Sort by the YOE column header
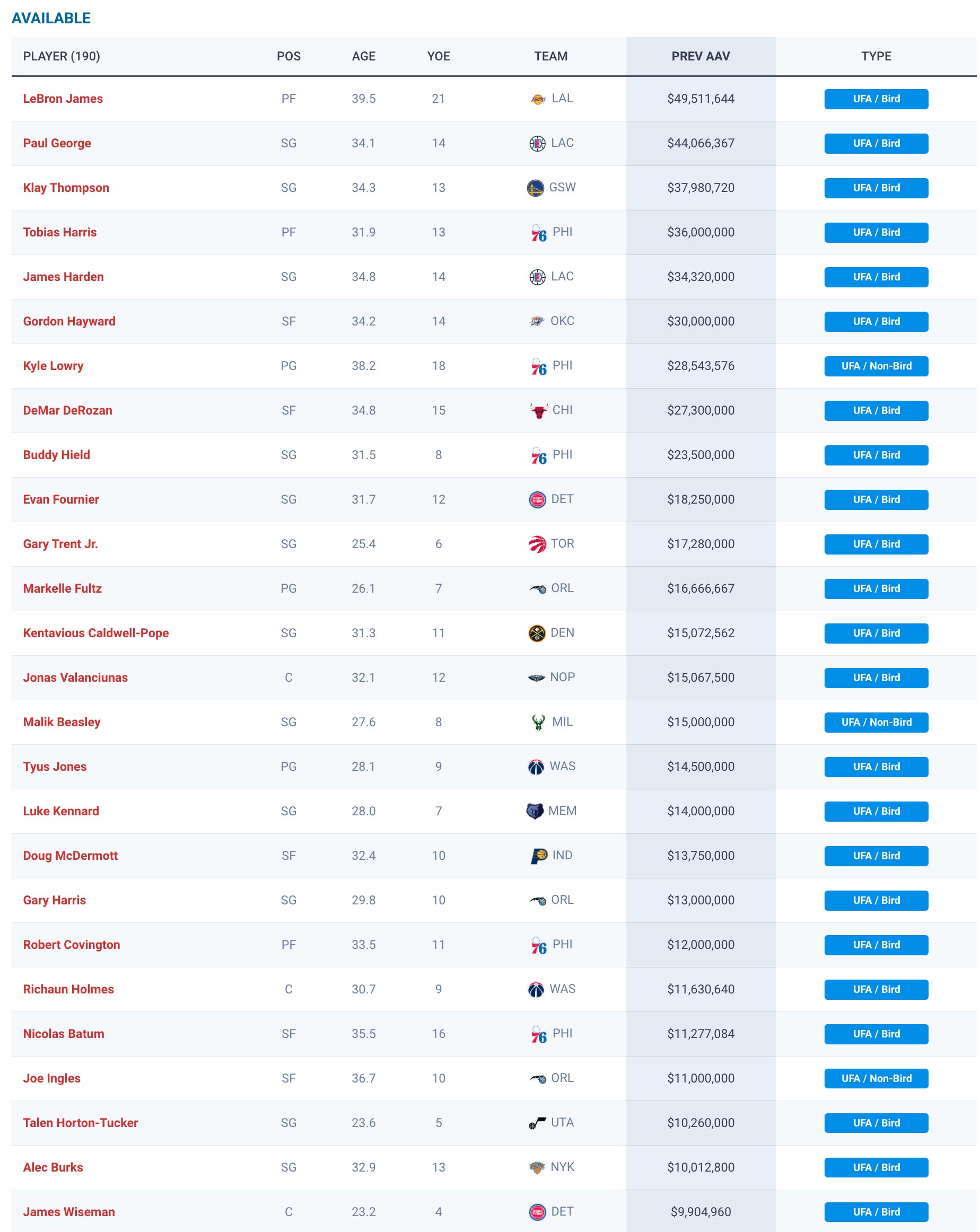This screenshot has width=980, height=1232. 439,56
